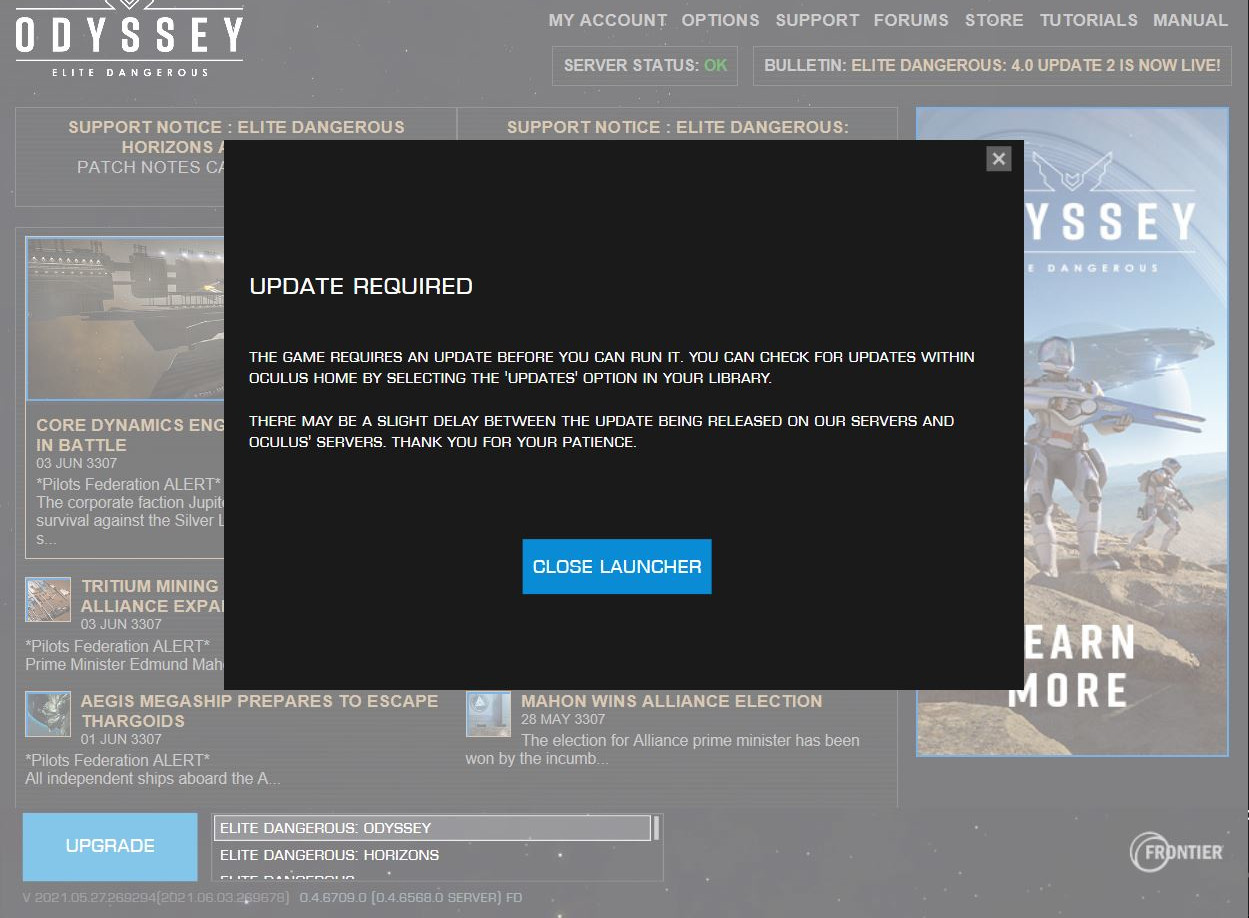The height and width of the screenshot is (918, 1249).
Task: Open the Store link
Action: [x=994, y=20]
